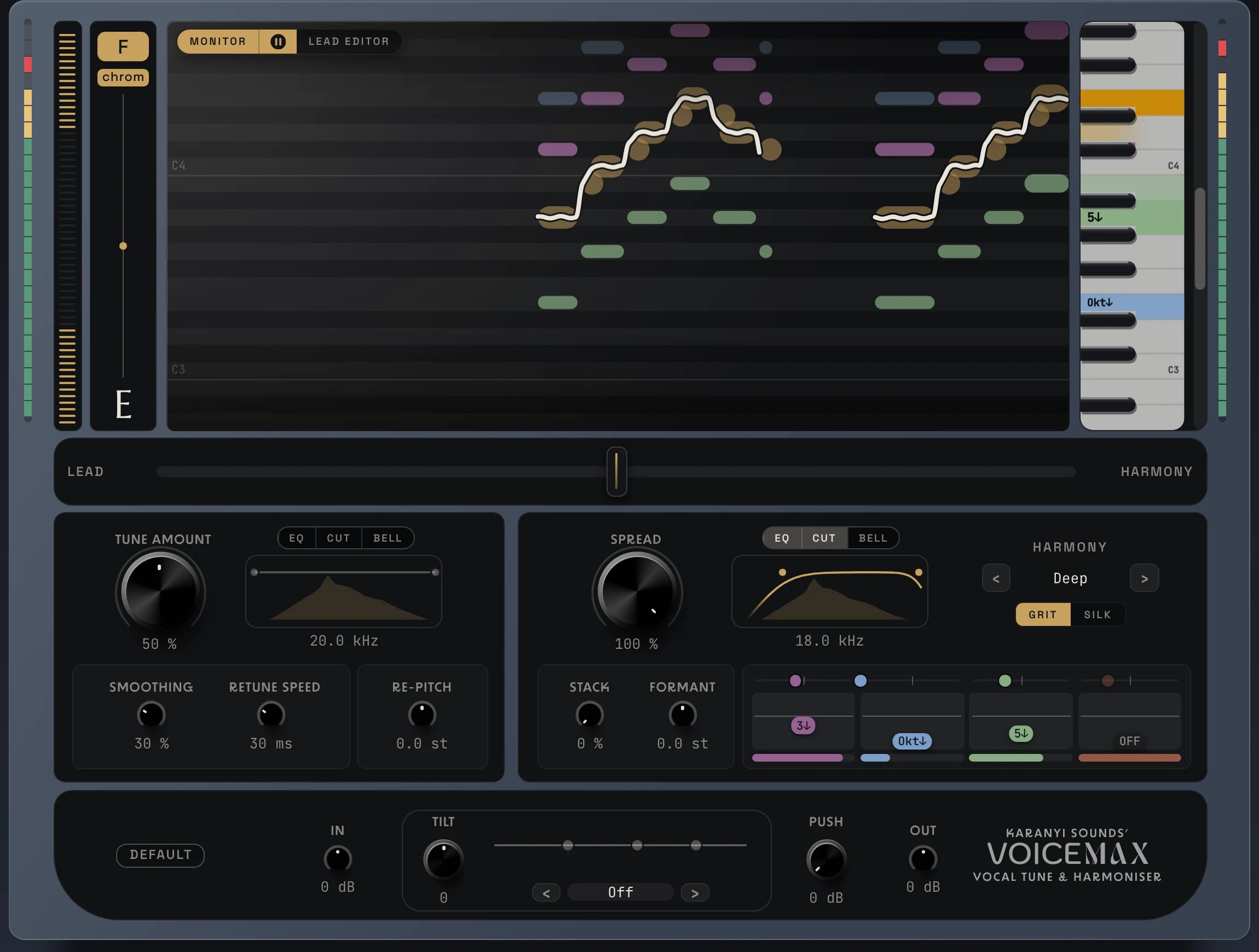Image resolution: width=1259 pixels, height=952 pixels.
Task: Select lead section CUT filter mode
Action: [x=338, y=538]
